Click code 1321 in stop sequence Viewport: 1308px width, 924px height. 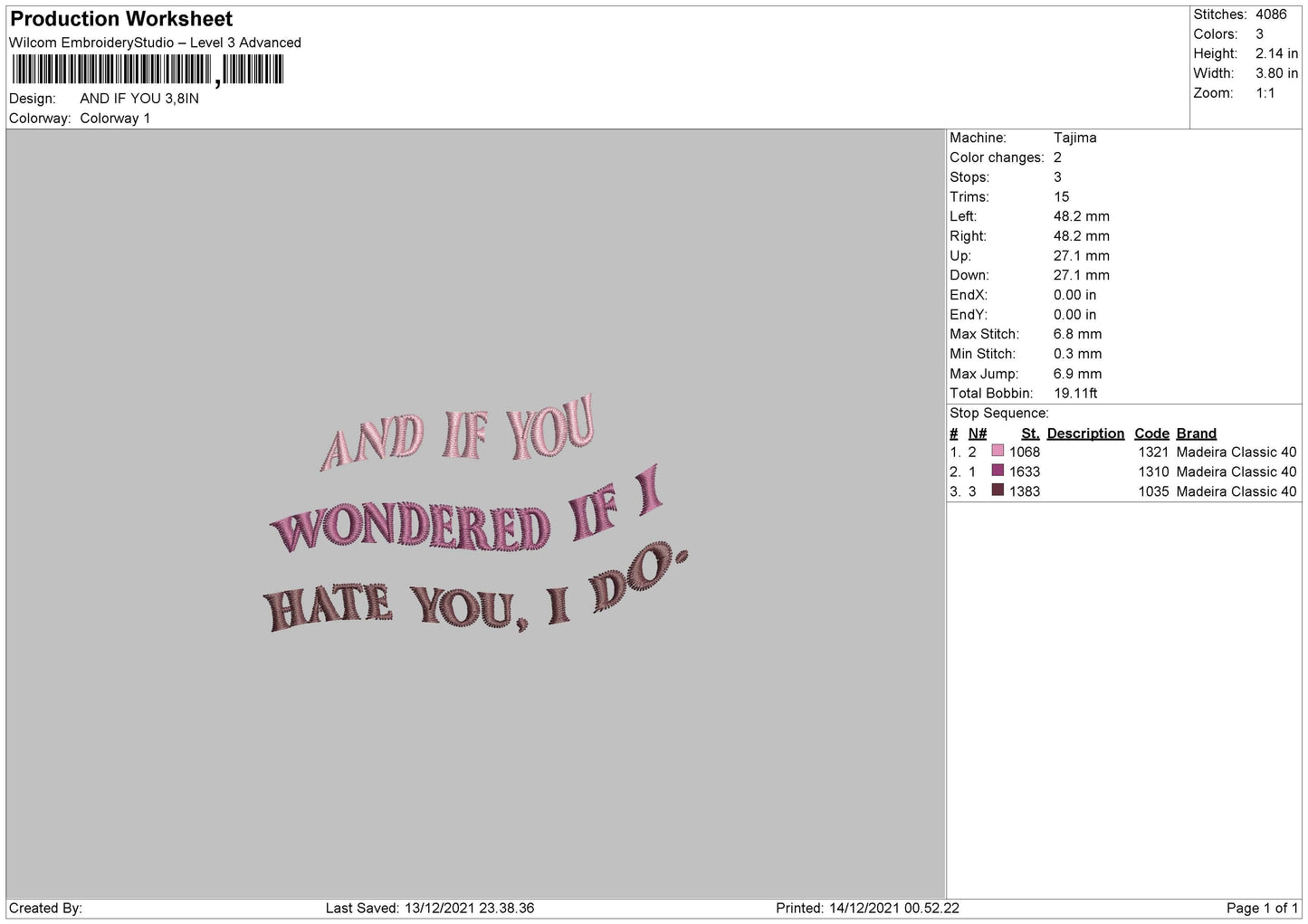click(x=1153, y=452)
